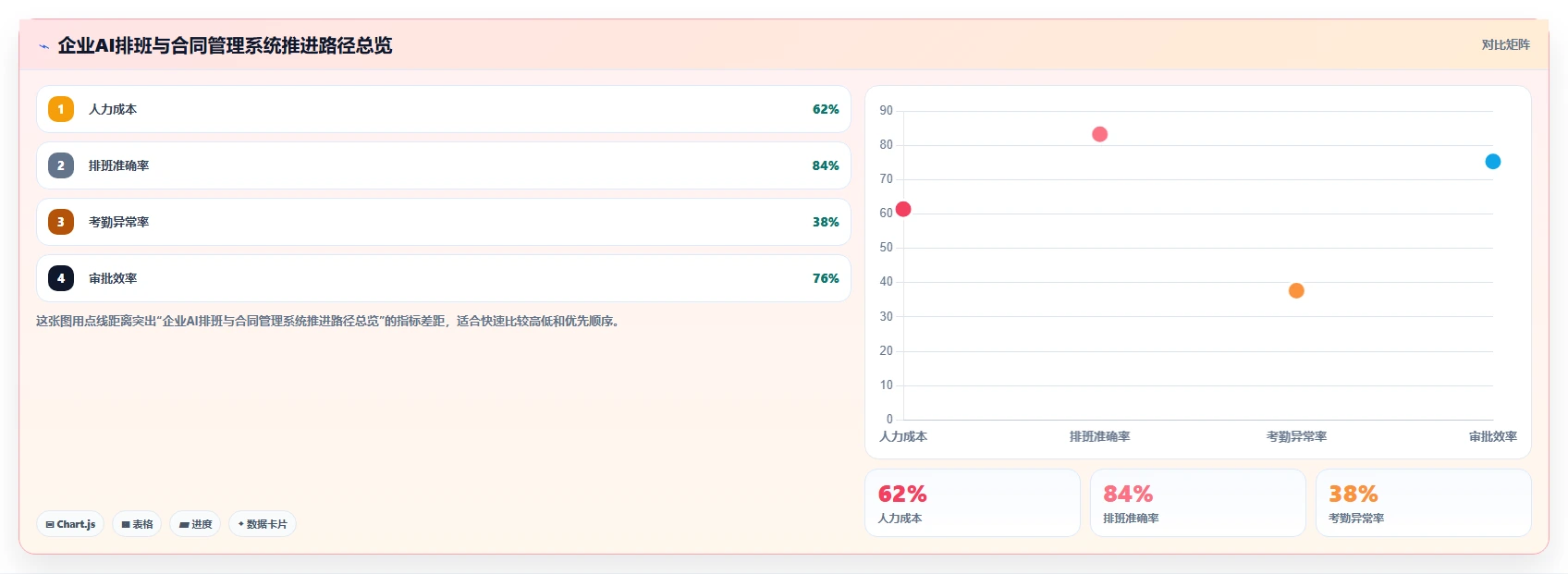Click the dark number 4 badge

61,278
